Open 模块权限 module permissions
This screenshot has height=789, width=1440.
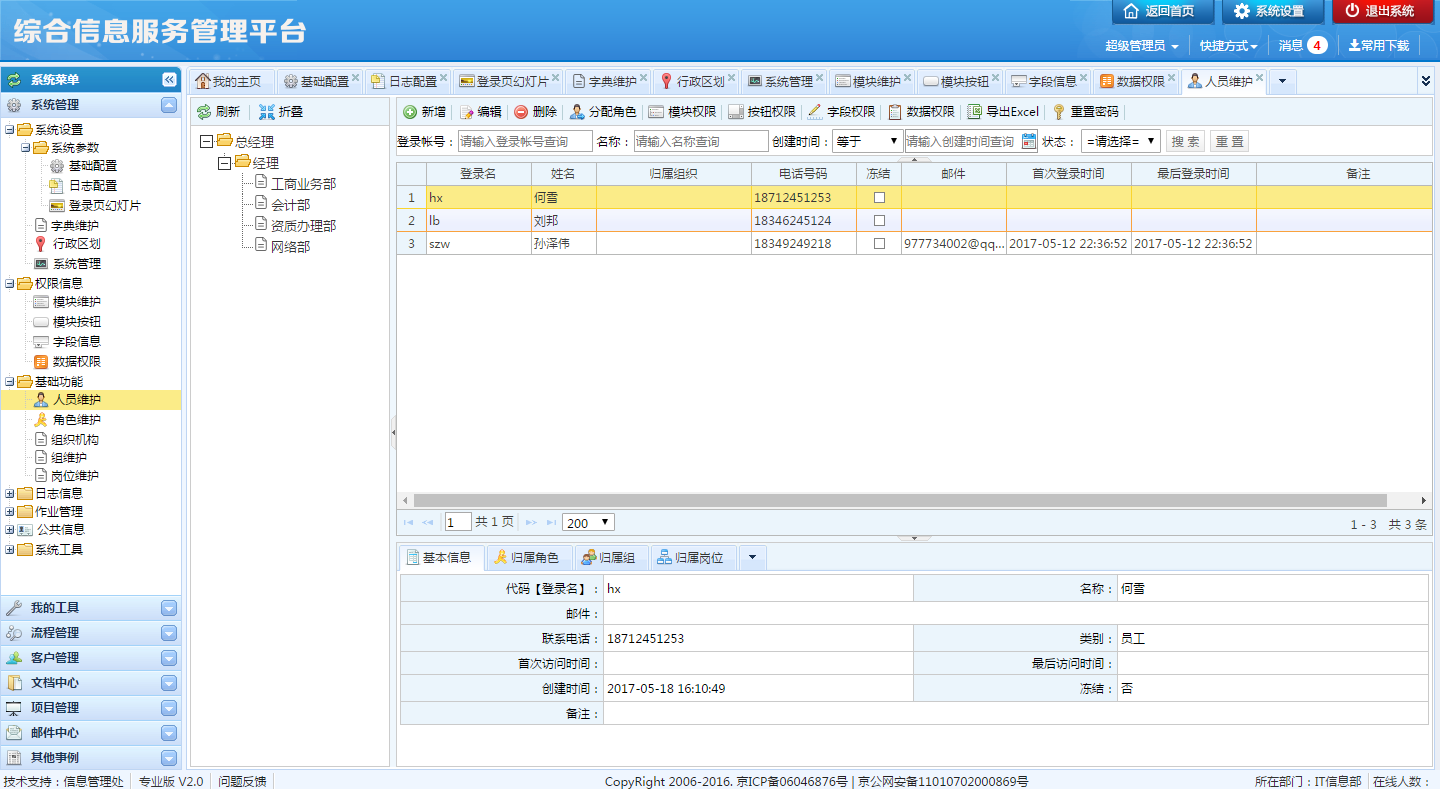(x=682, y=112)
